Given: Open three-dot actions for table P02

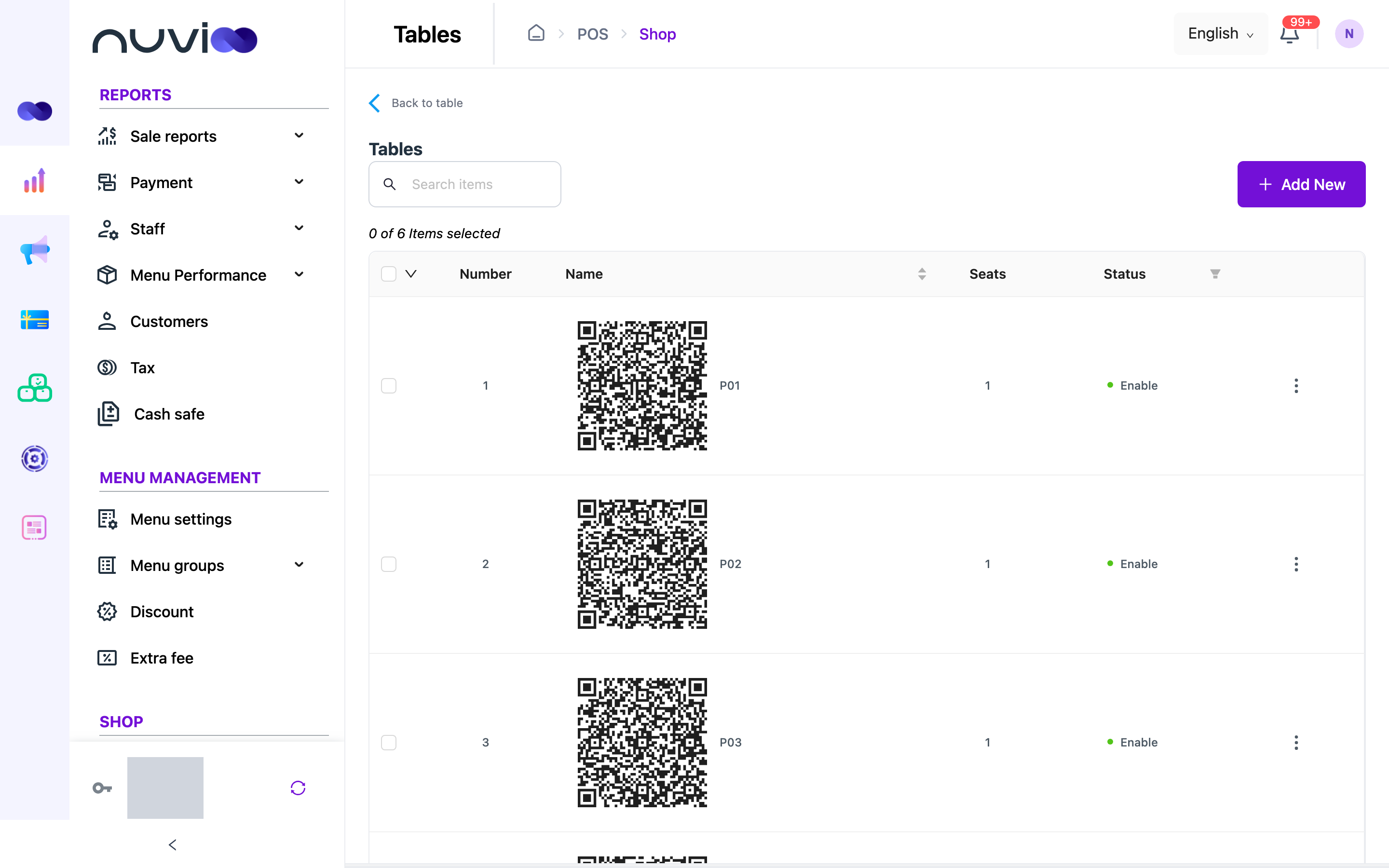Looking at the screenshot, I should click(1296, 564).
